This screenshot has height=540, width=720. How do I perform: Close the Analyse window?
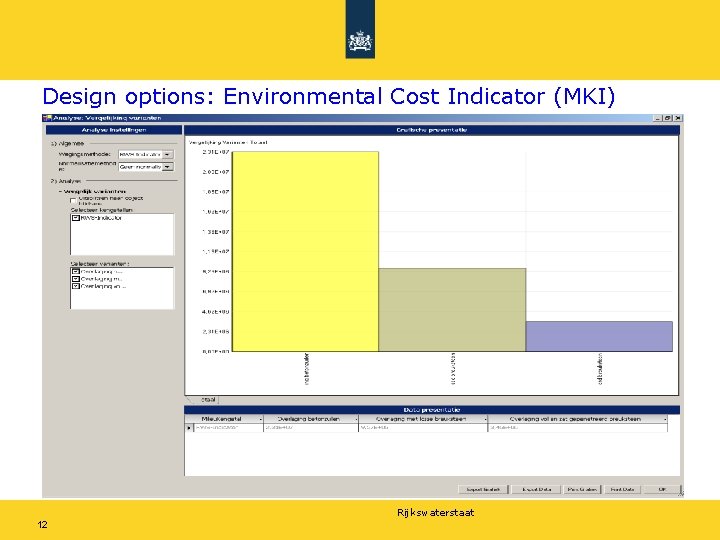tap(678, 118)
